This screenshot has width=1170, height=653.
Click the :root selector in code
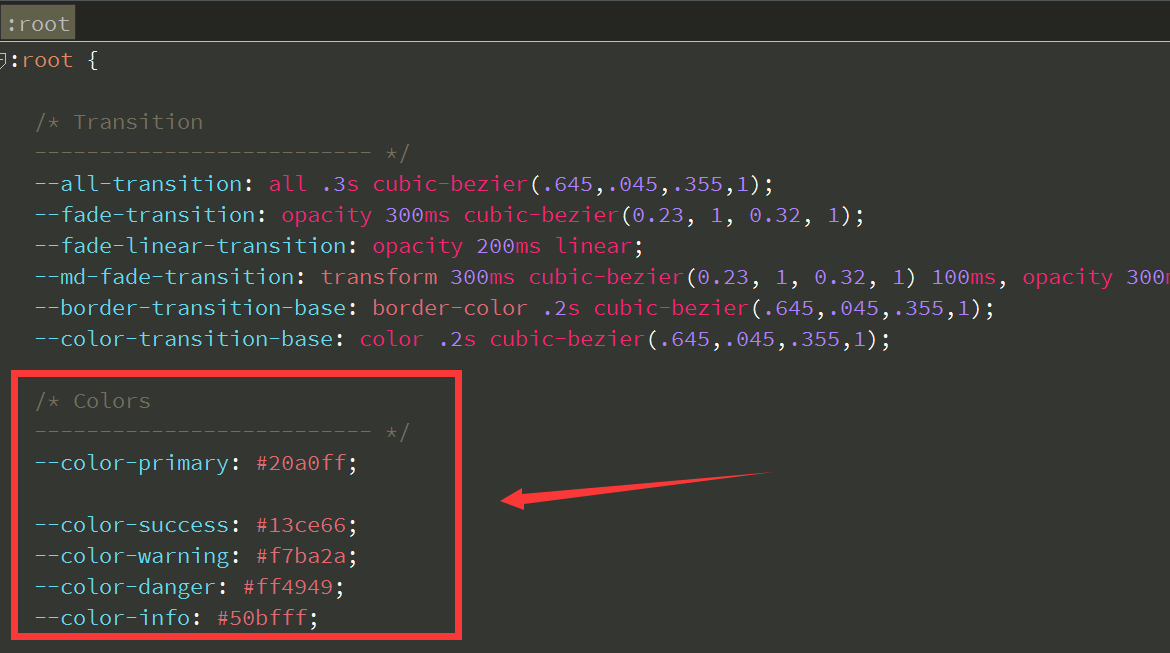click(47, 60)
